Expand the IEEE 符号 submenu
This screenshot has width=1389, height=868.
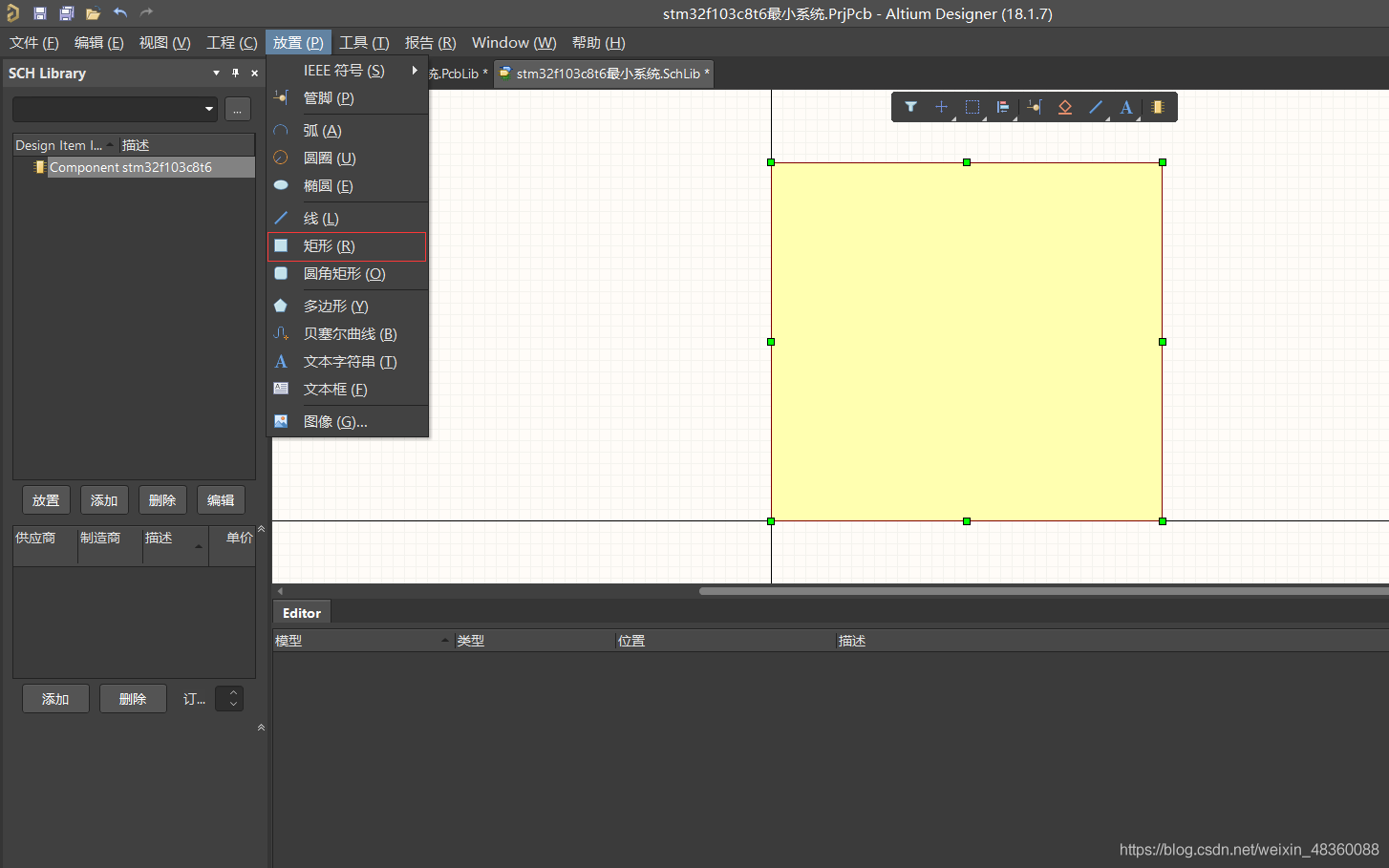348,71
